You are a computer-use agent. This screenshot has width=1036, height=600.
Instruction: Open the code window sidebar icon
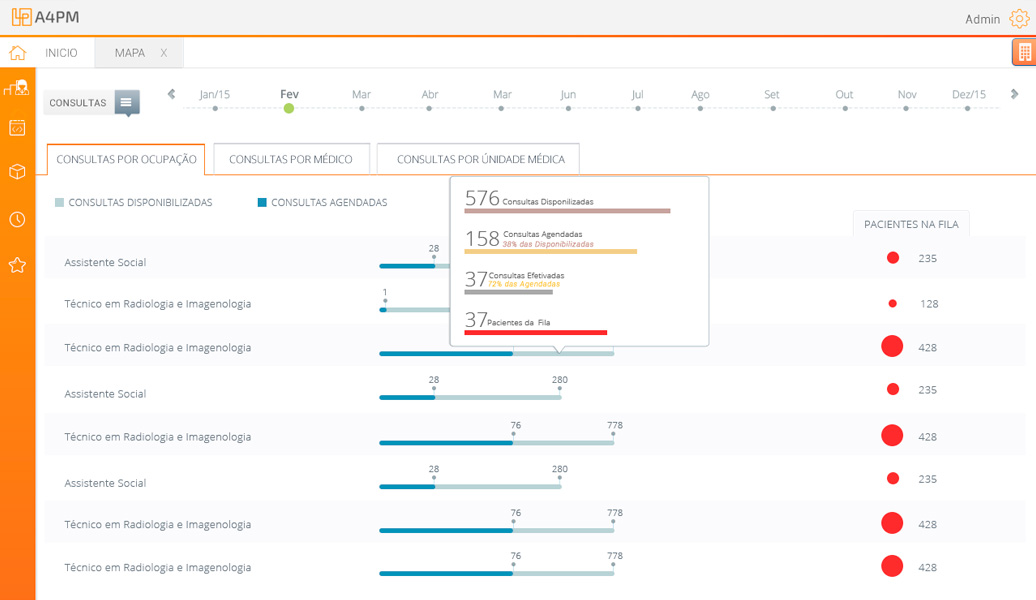(17, 127)
